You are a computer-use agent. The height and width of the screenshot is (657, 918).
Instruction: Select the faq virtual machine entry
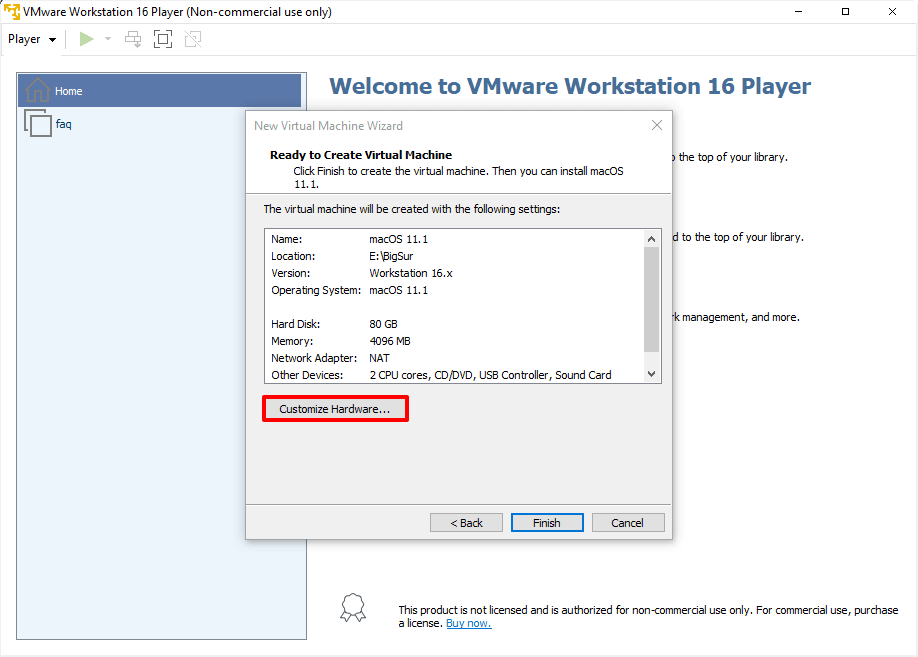[63, 124]
